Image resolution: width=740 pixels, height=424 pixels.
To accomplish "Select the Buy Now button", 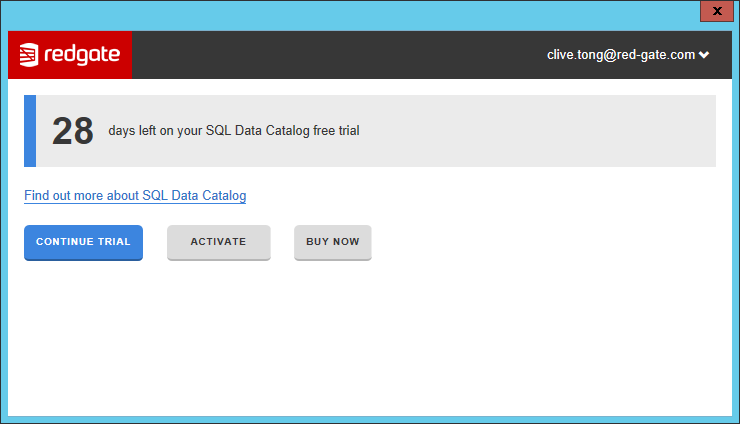I will click(x=332, y=242).
